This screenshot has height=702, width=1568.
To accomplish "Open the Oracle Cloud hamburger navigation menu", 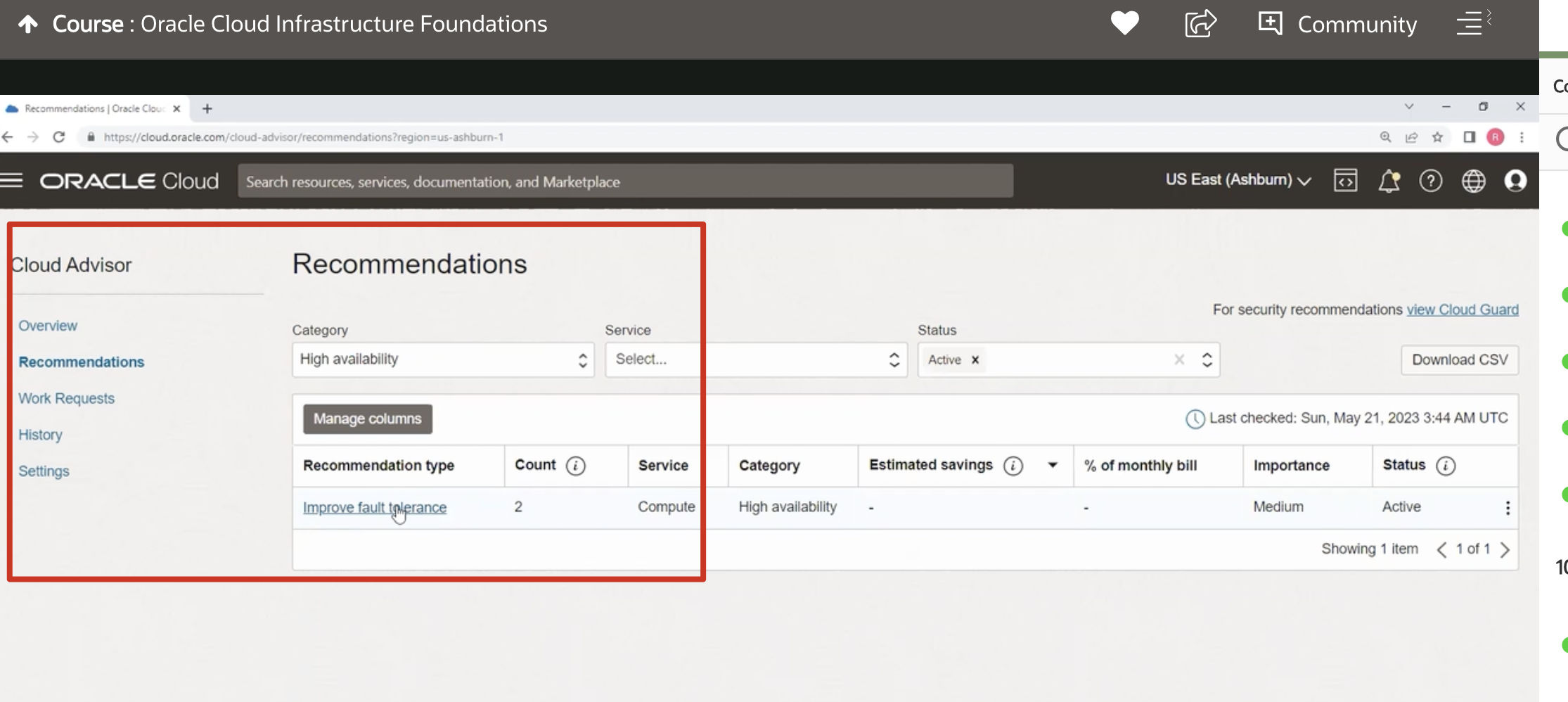I will (11, 181).
